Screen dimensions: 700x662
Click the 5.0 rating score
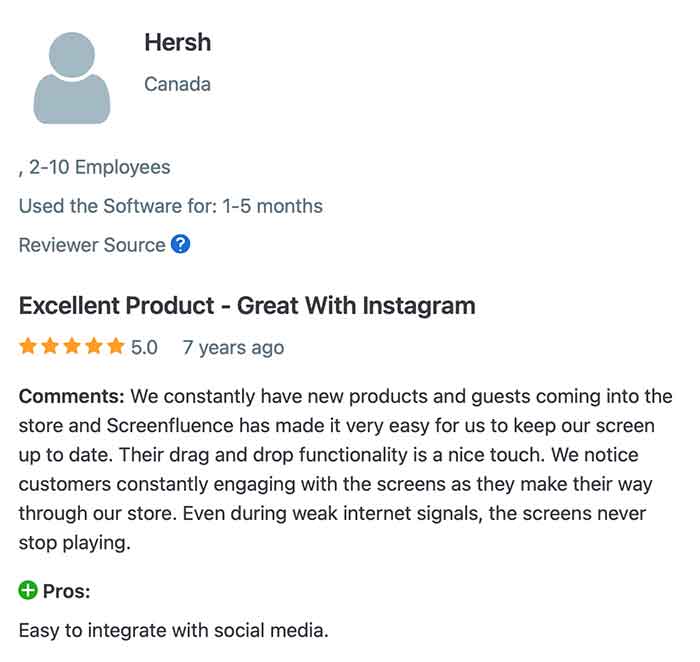(x=144, y=348)
